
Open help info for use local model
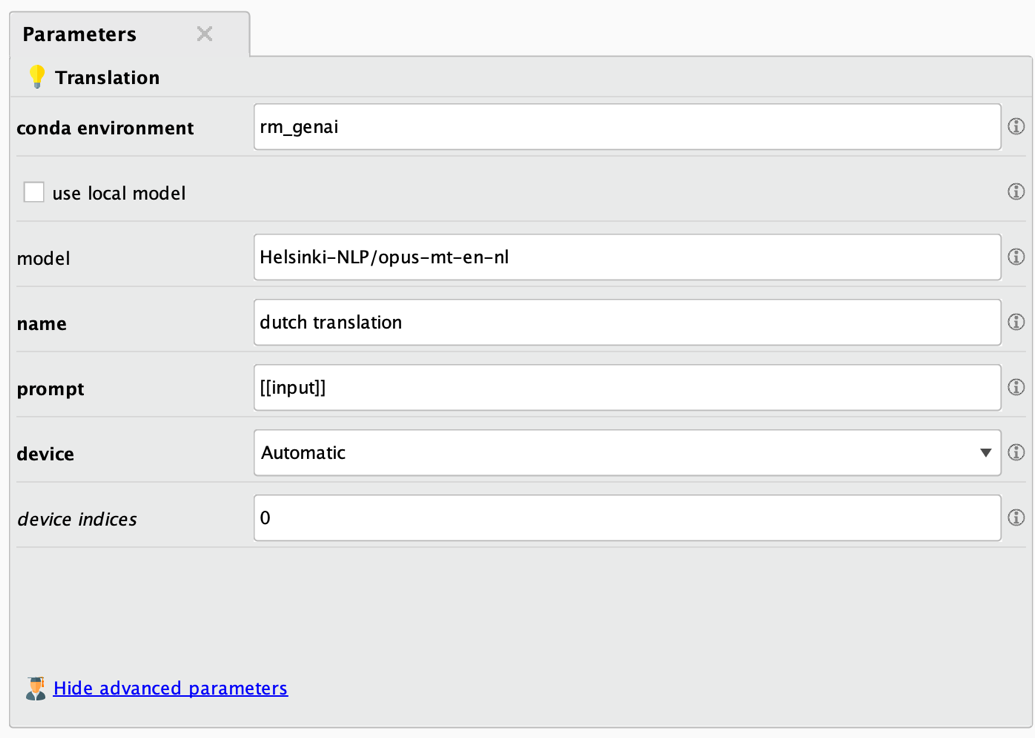(1016, 191)
